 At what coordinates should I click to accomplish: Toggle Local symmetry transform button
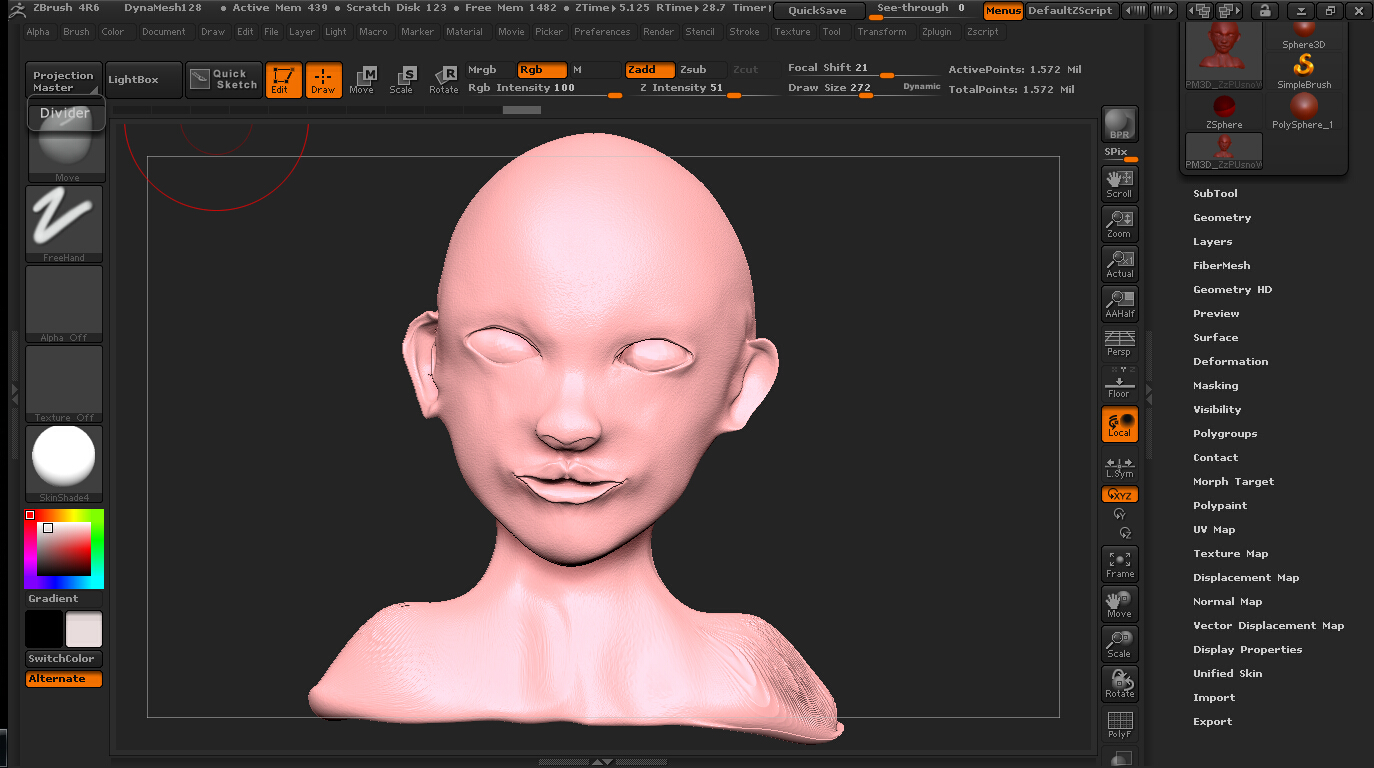[1119, 424]
